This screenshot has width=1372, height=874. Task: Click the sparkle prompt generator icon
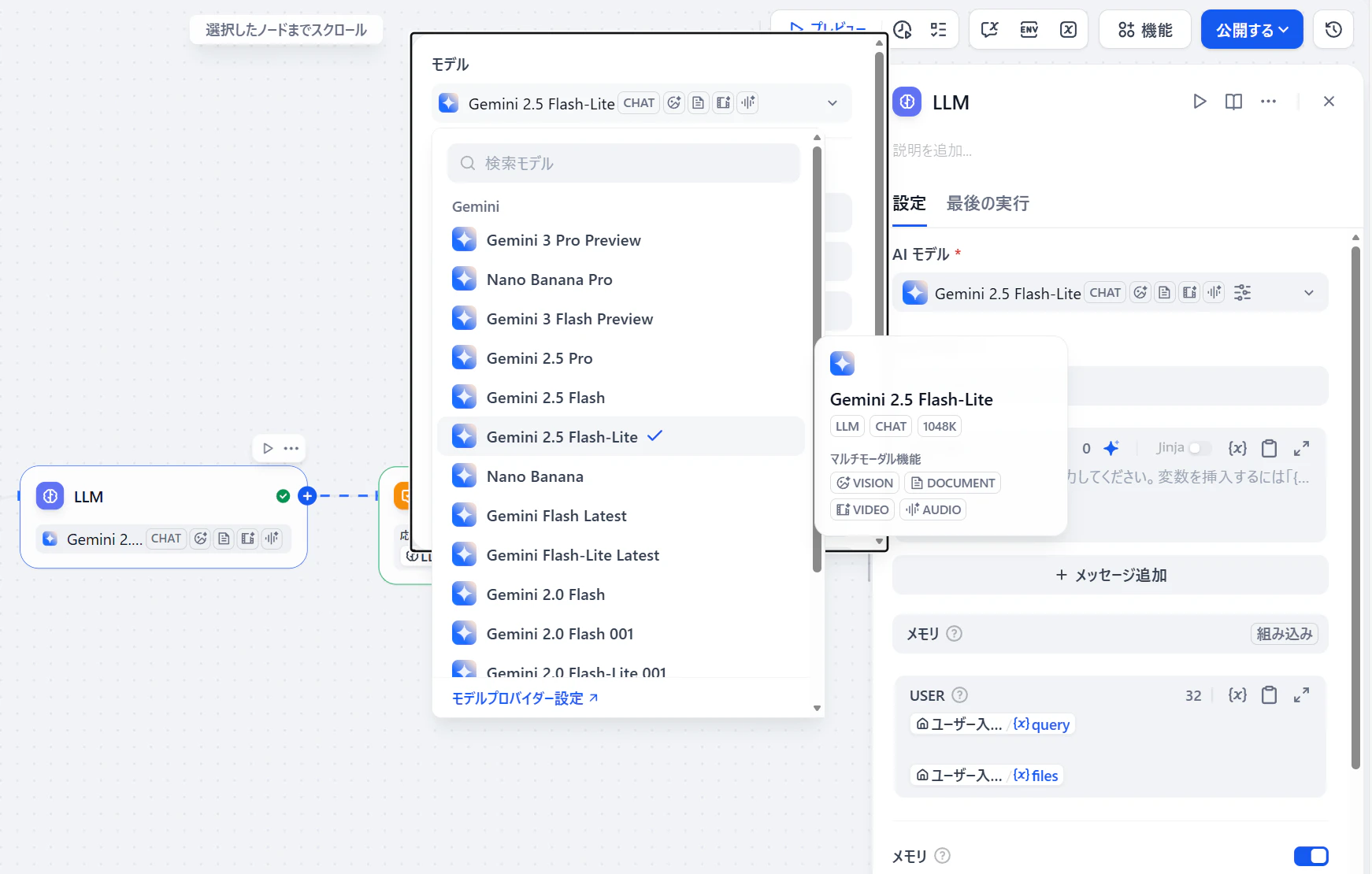1111,448
